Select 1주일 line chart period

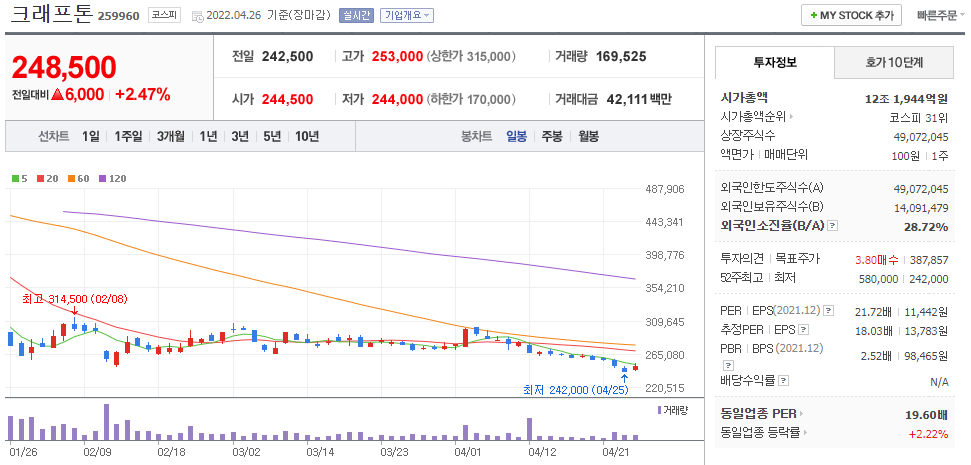[128, 136]
